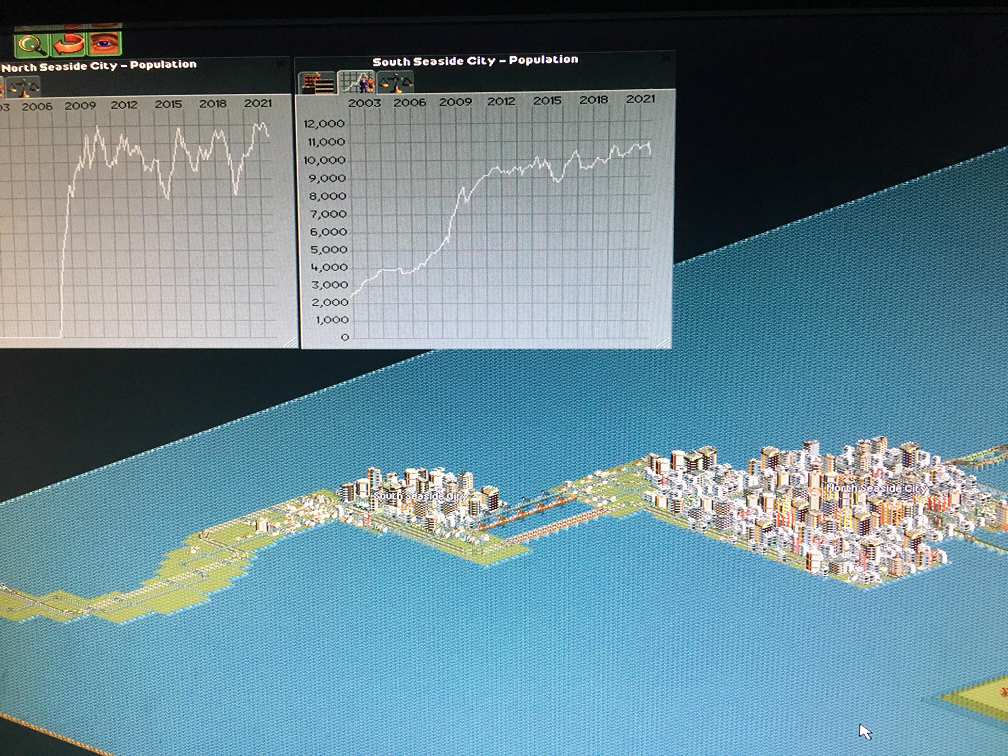Click the 9,000 axis label in South Seaside graph
This screenshot has height=756, width=1008.
[327, 178]
